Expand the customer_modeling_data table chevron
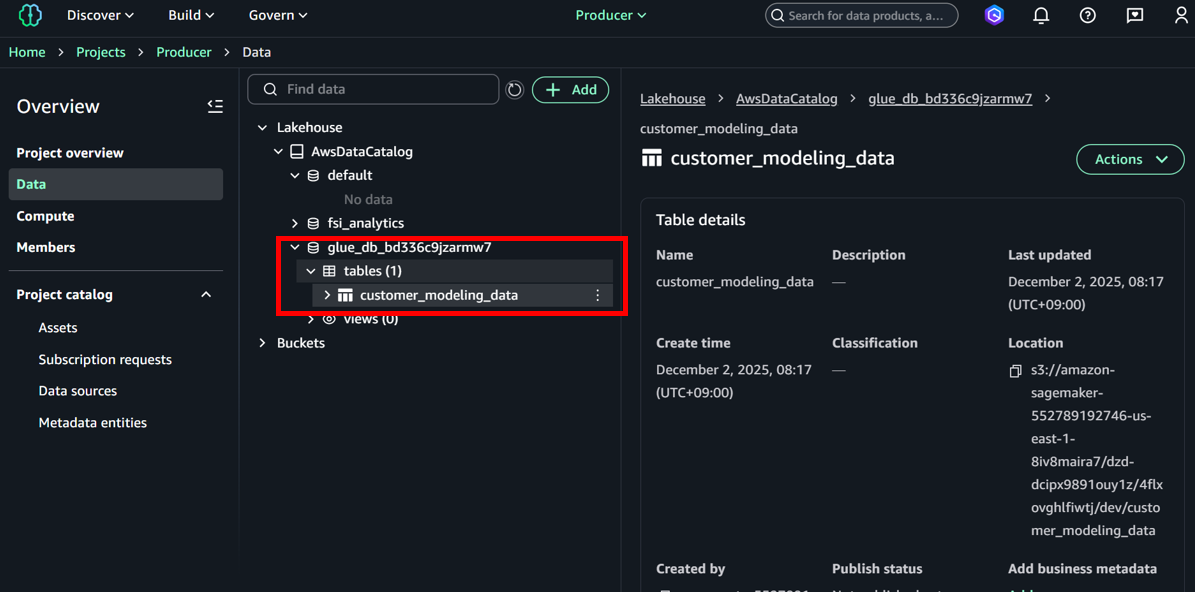 click(327, 295)
